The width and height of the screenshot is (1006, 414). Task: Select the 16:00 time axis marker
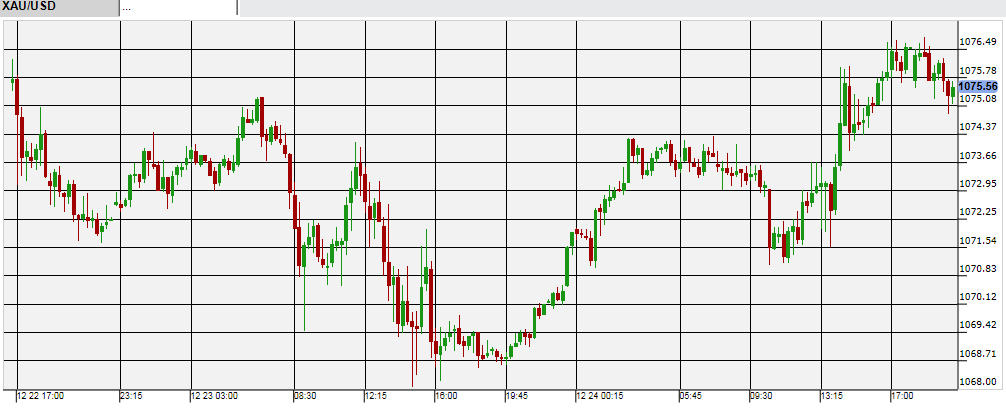[x=446, y=396]
